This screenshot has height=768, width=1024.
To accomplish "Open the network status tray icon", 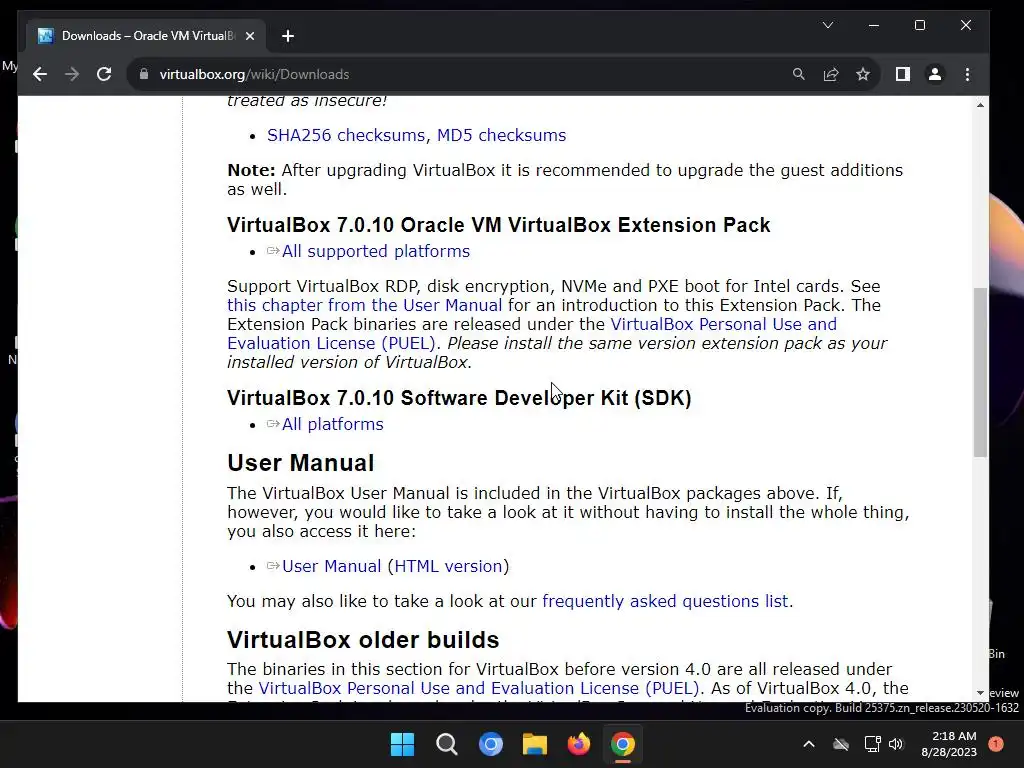I will [x=872, y=744].
